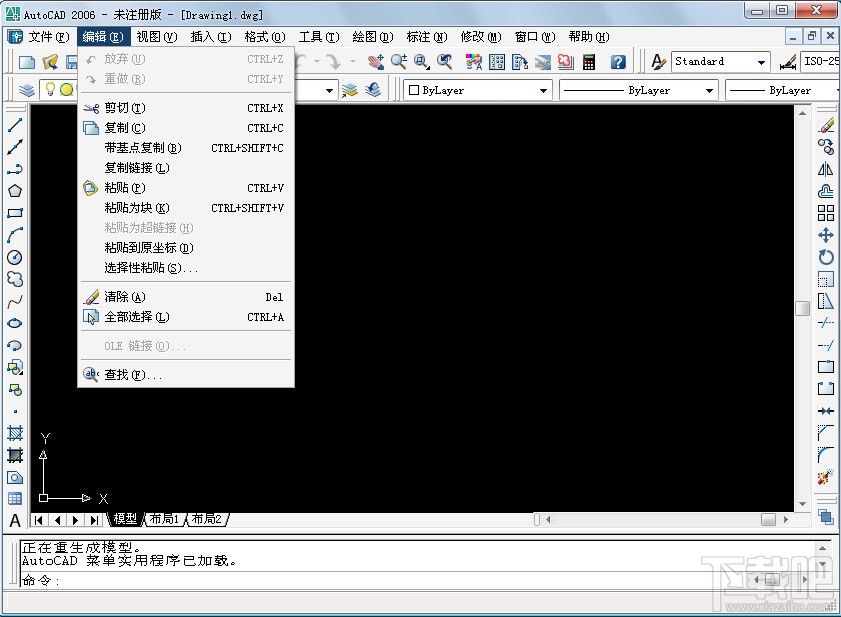Screen dimensions: 841x617
Task: Choose the Erase tool from the modify toolbar
Action: [x=826, y=124]
